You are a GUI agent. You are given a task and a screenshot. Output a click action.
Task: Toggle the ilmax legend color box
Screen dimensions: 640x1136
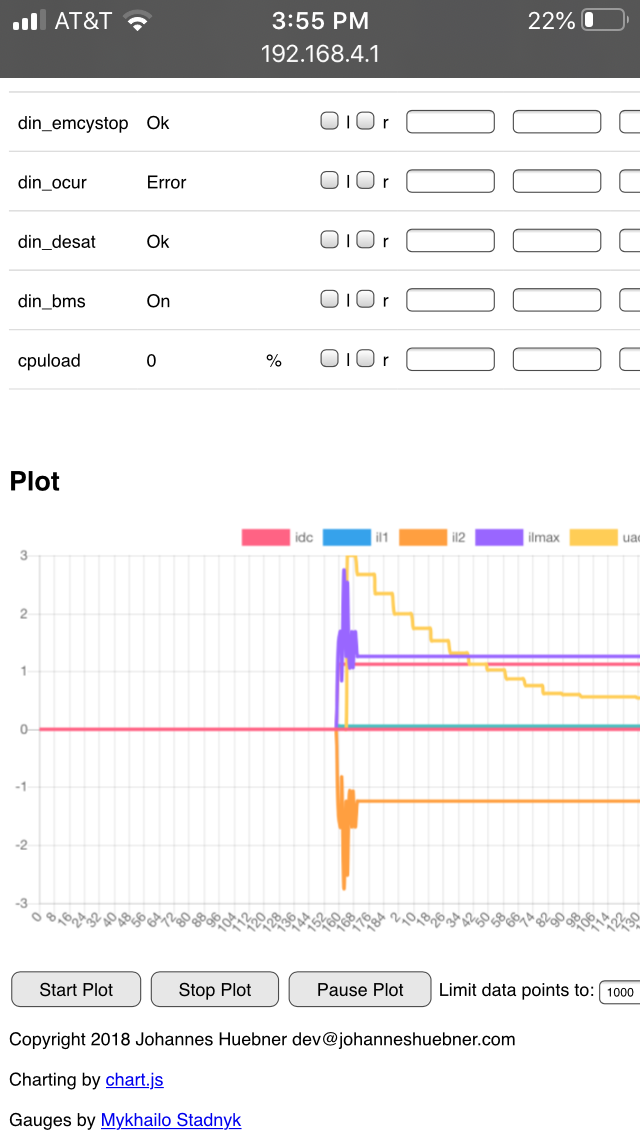[x=497, y=538]
